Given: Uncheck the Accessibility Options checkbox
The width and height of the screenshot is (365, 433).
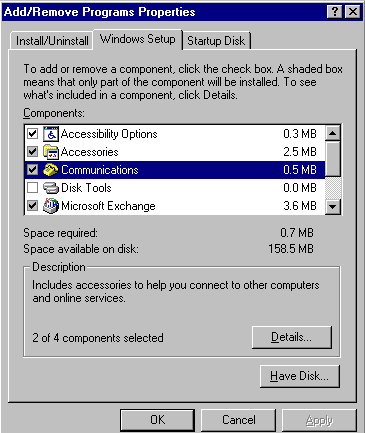Looking at the screenshot, I should (32, 134).
